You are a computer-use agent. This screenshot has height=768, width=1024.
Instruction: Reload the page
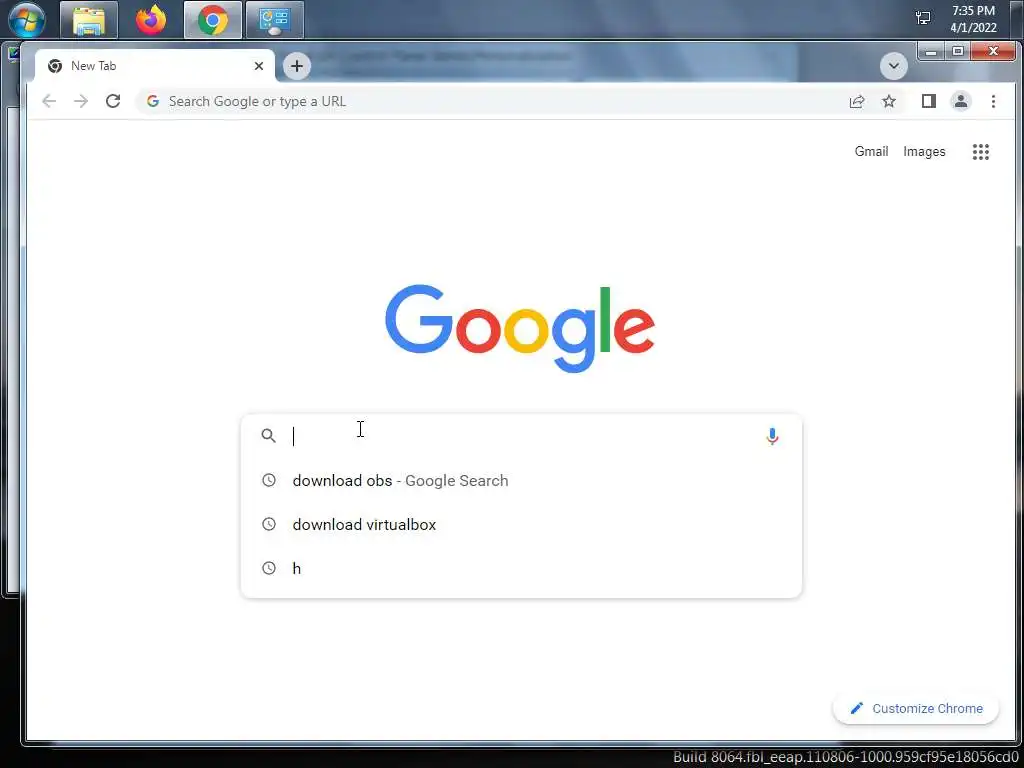pos(113,101)
